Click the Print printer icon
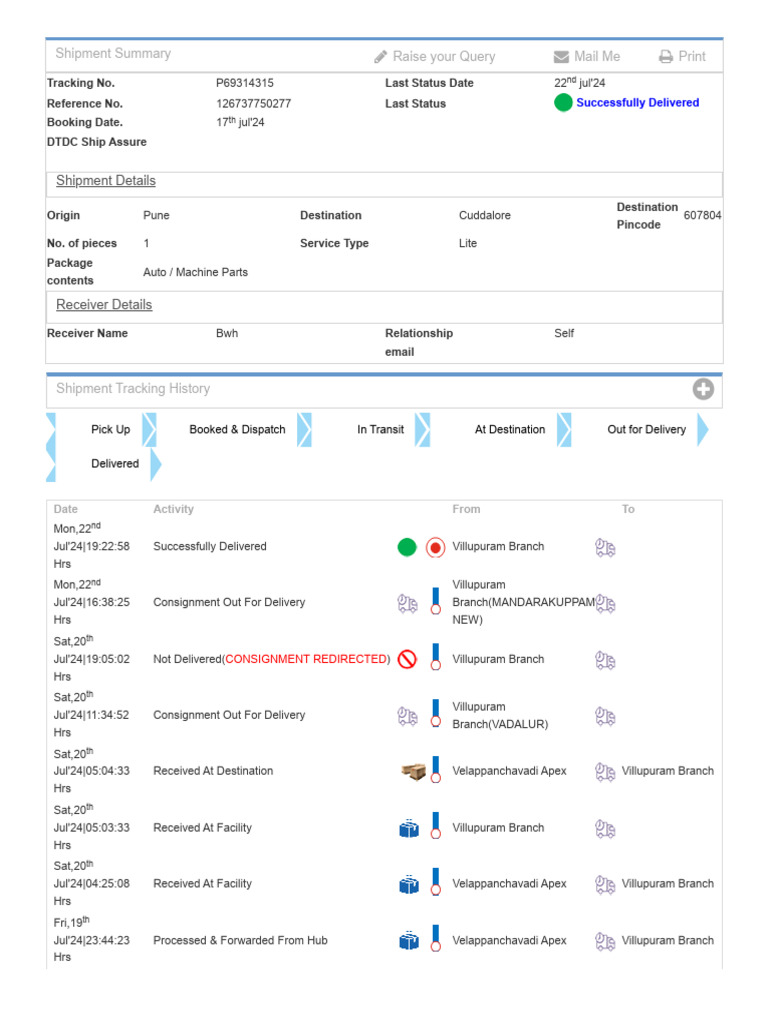Image resolution: width=768 pixels, height=1024 pixels. (x=666, y=57)
